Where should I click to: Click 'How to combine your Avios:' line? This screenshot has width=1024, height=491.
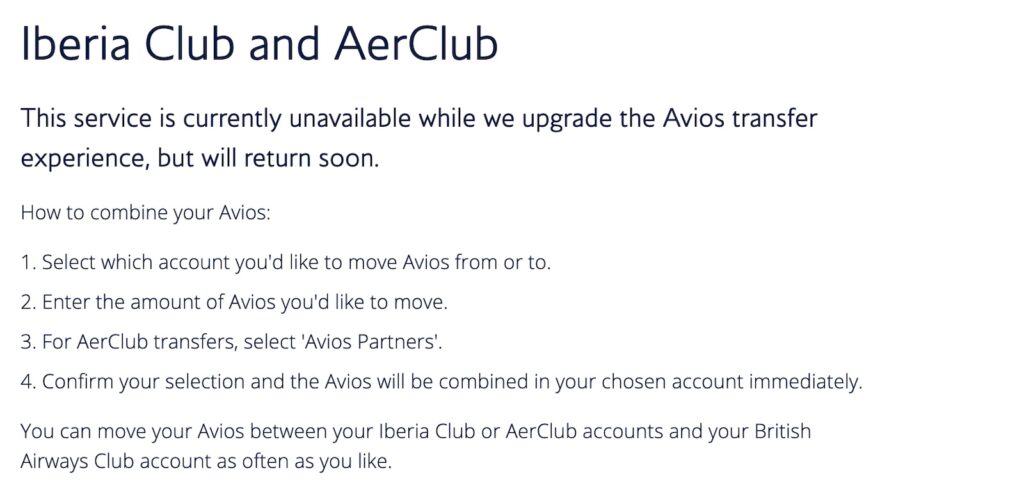145,214
